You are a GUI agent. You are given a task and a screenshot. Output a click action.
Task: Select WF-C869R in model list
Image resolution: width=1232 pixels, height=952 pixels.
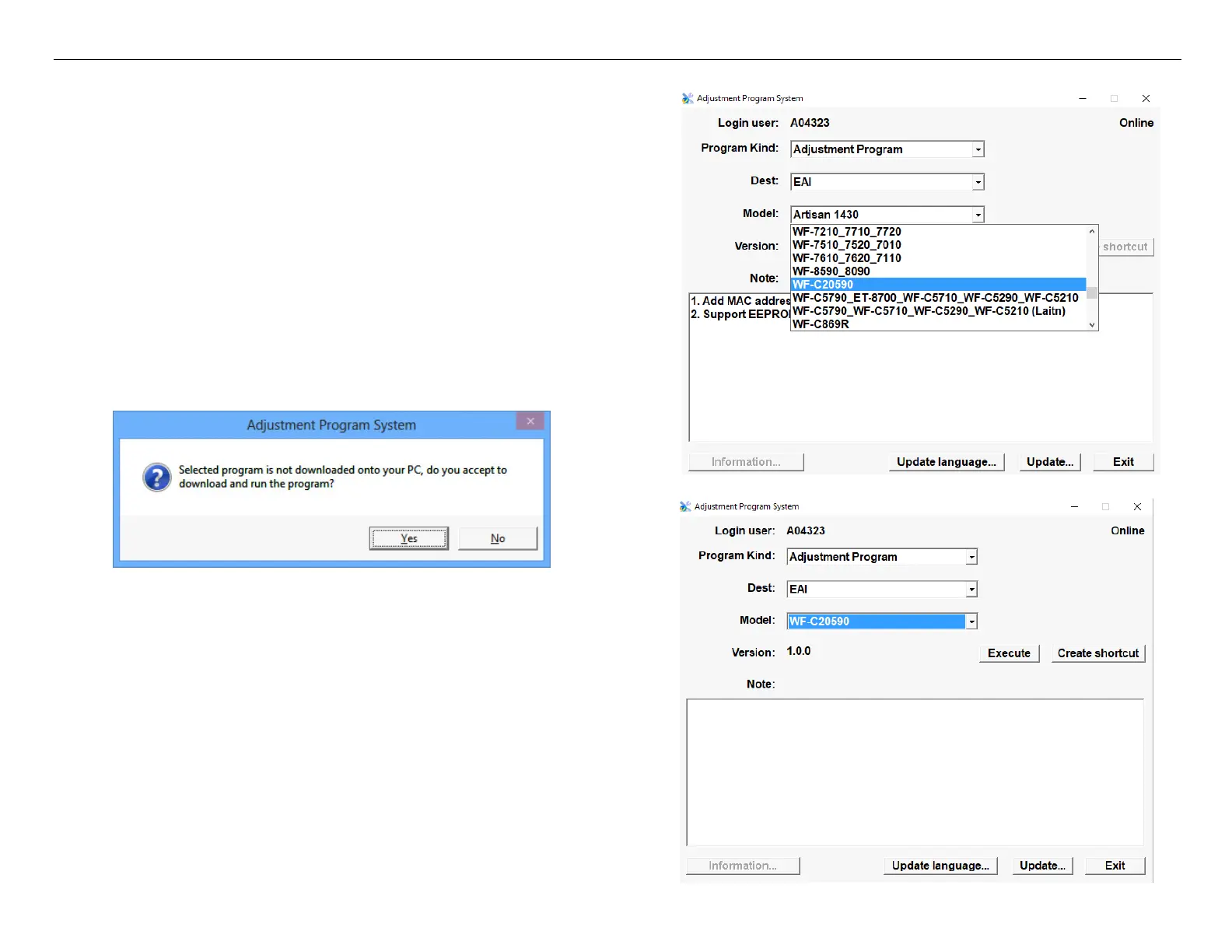pyautogui.click(x=938, y=324)
